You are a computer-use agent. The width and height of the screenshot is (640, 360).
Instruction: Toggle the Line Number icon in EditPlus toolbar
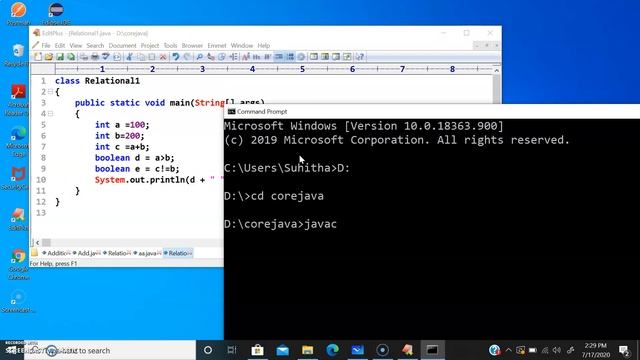[290, 57]
